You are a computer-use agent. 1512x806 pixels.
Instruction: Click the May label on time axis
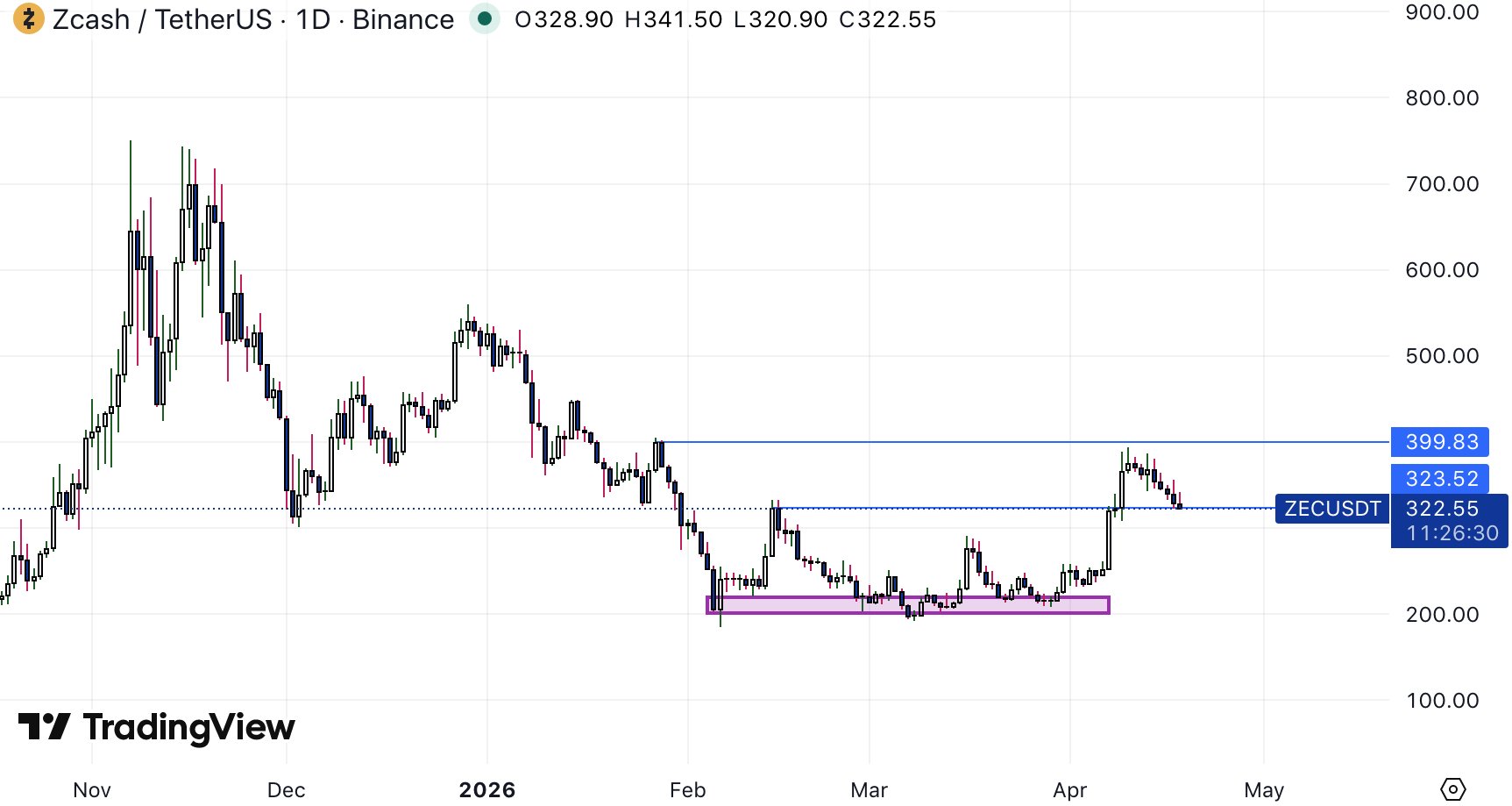click(x=1263, y=790)
